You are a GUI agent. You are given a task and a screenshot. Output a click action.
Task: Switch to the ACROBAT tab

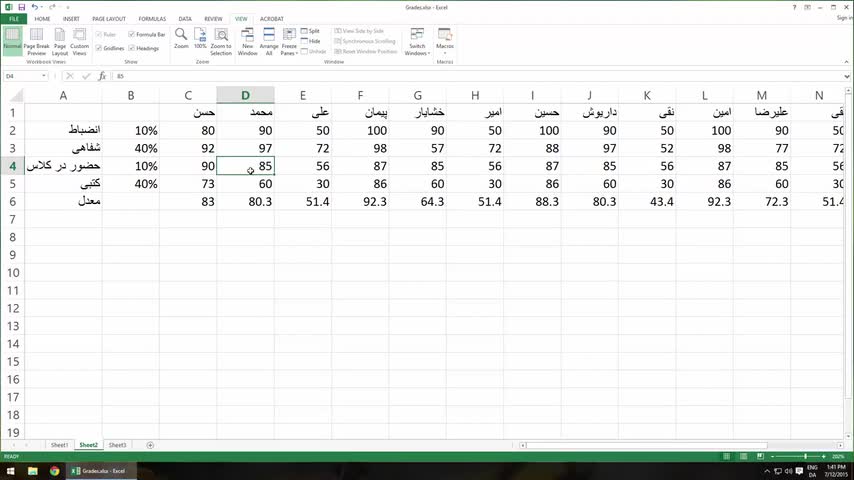tap(271, 19)
